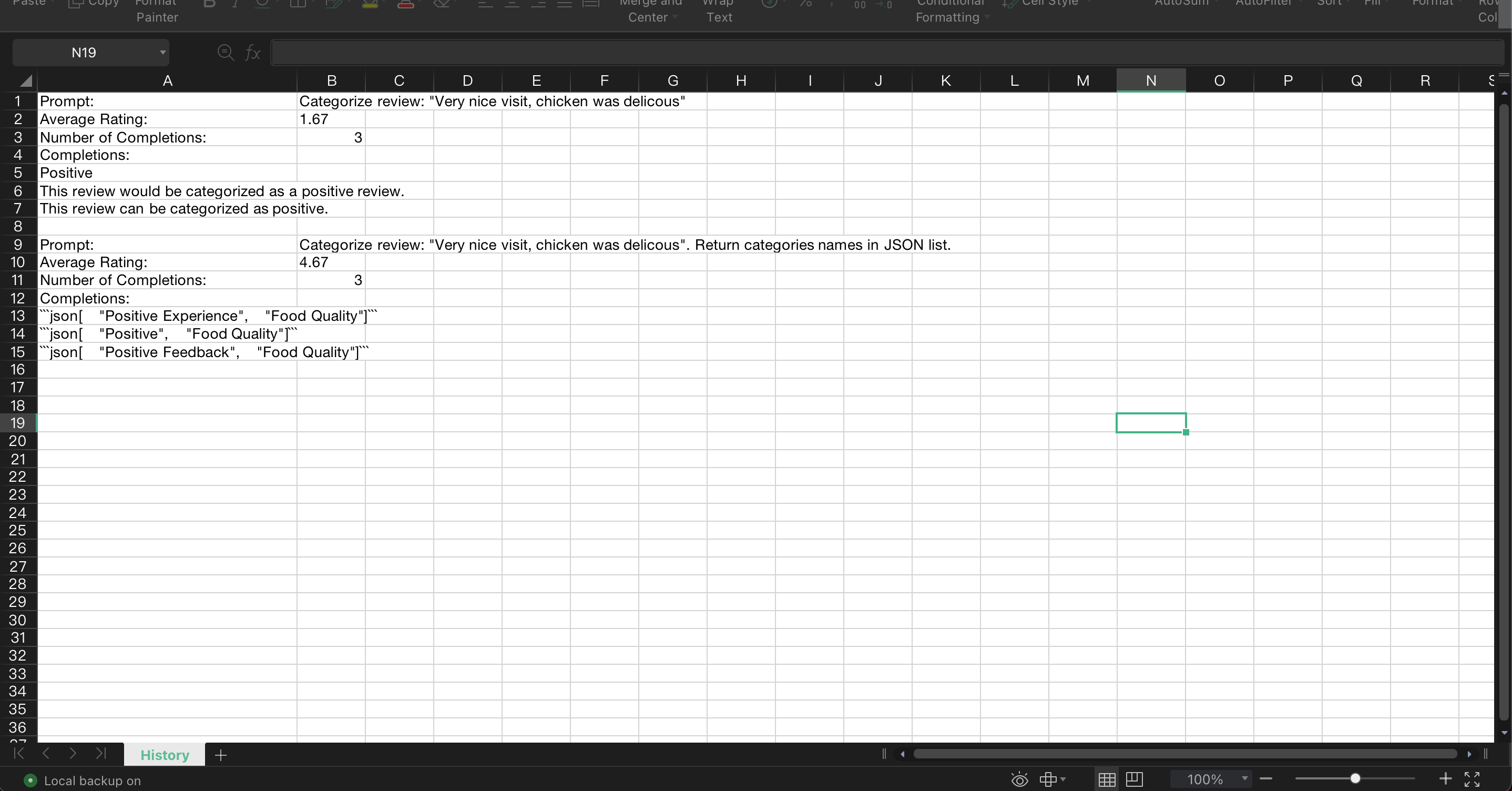Add a new sheet with plus icon
1512x791 pixels.
pyautogui.click(x=221, y=755)
